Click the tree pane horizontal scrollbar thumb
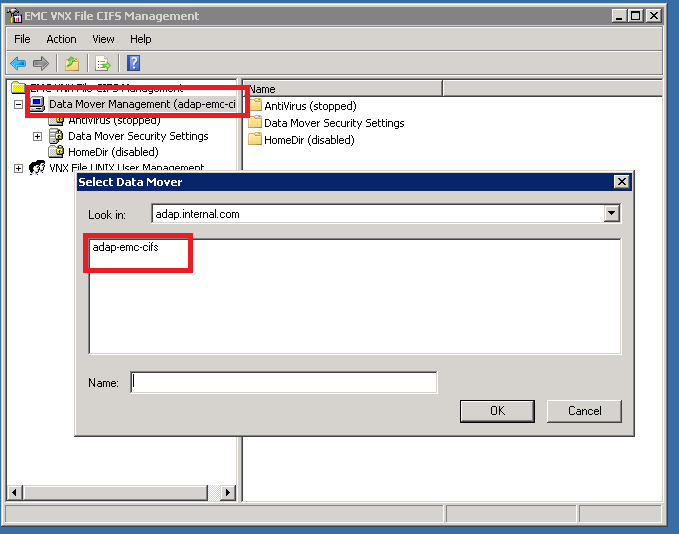Image resolution: width=679 pixels, height=534 pixels. 115,492
